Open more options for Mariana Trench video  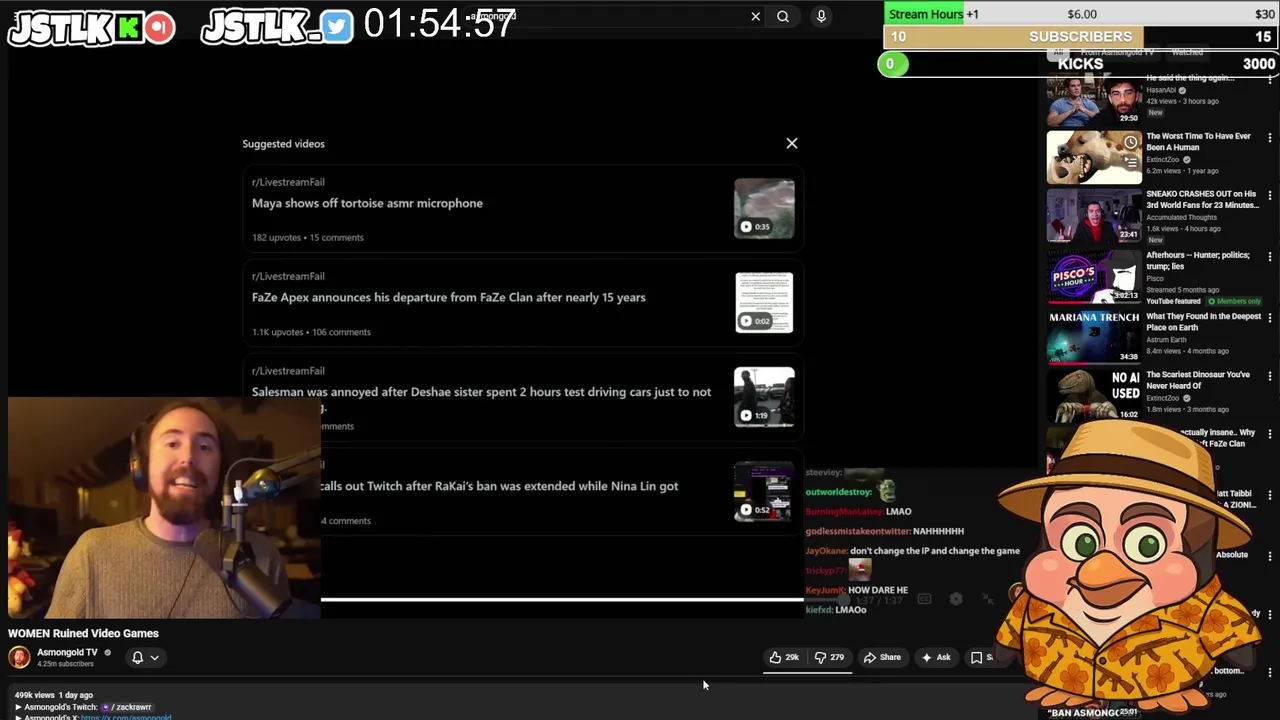(x=1270, y=317)
